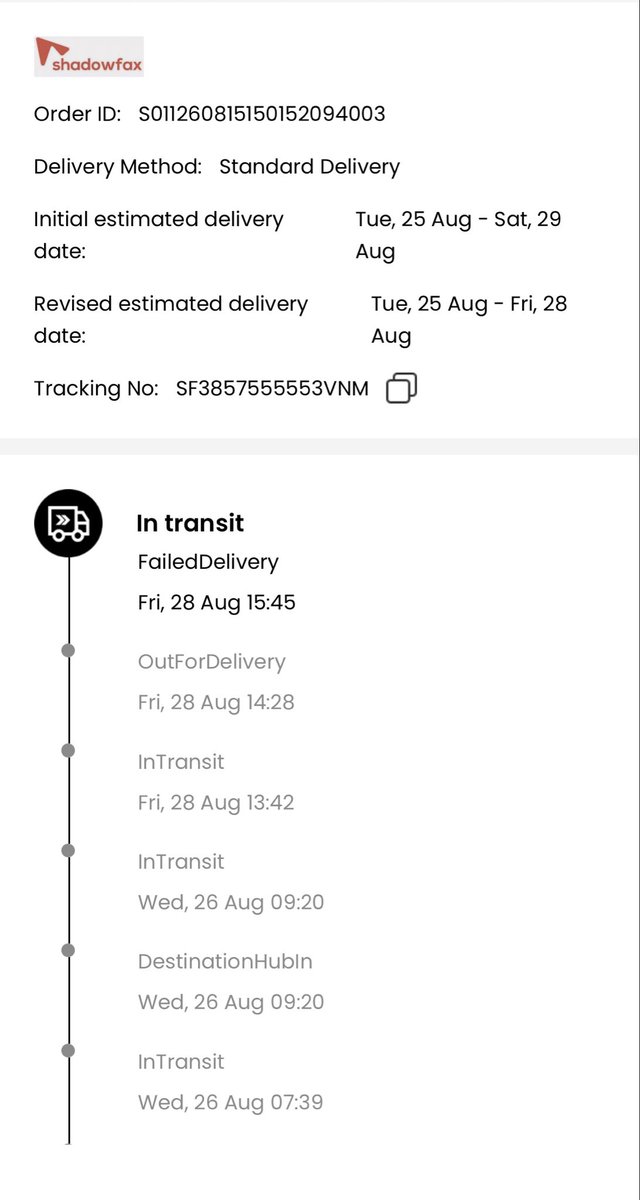Select the OutForDelivery timeline dot
Viewport: 640px width, 1200px height.
(68, 650)
